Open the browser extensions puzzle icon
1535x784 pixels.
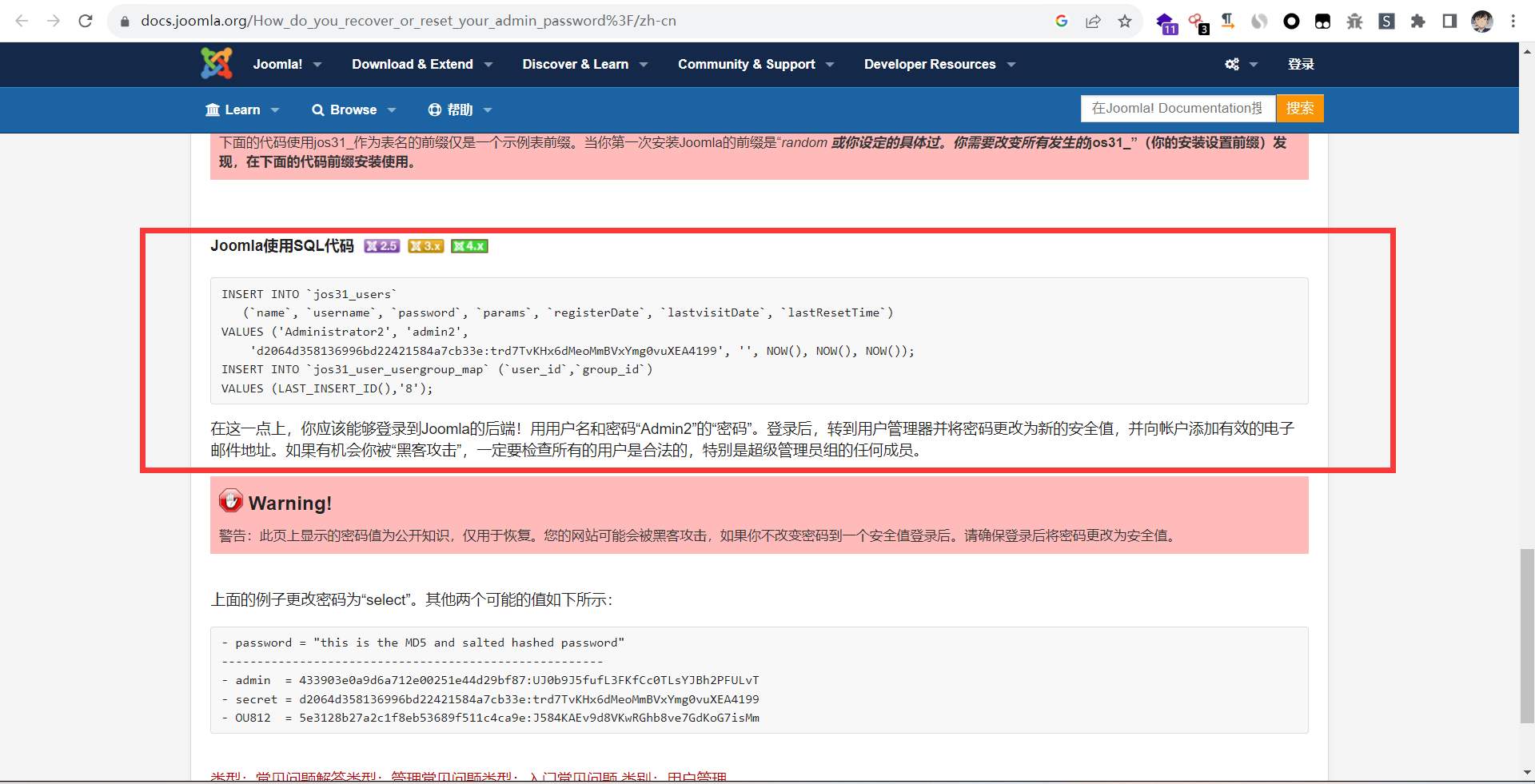pos(1417,21)
